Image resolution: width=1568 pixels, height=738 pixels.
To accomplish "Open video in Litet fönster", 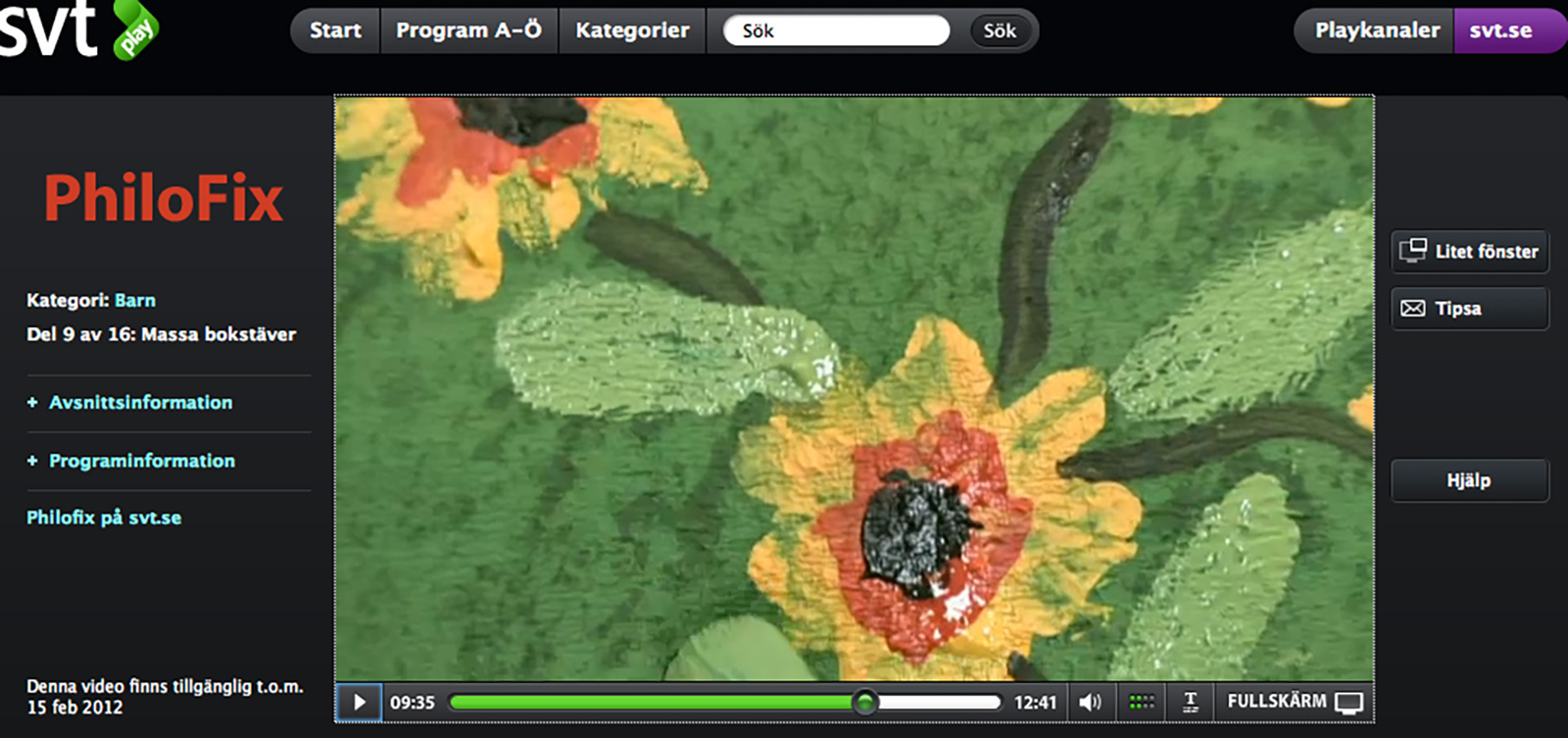I will tap(1469, 252).
